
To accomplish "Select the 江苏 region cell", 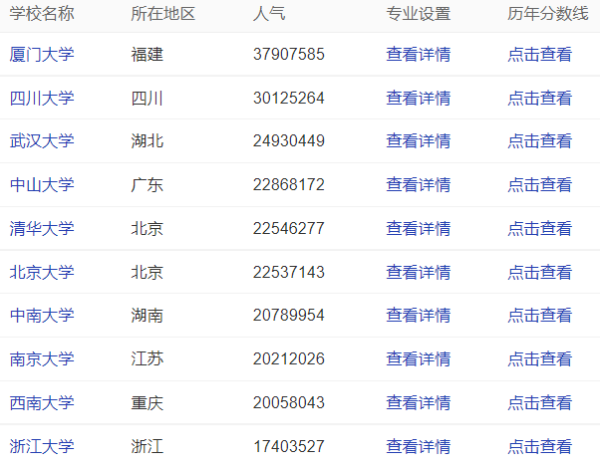I will 147,359.
